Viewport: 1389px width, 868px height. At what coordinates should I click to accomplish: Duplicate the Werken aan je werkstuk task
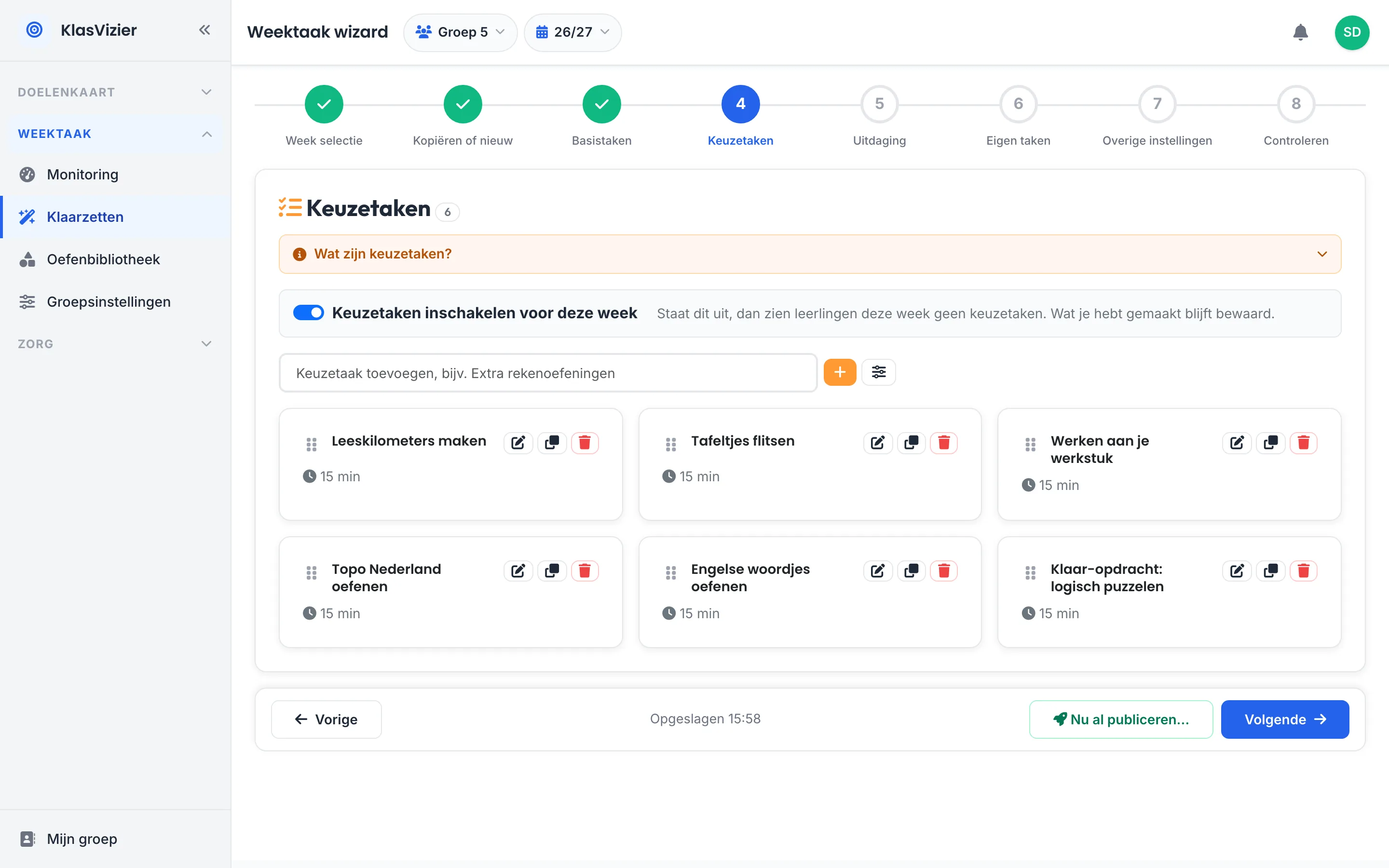[1270, 443]
